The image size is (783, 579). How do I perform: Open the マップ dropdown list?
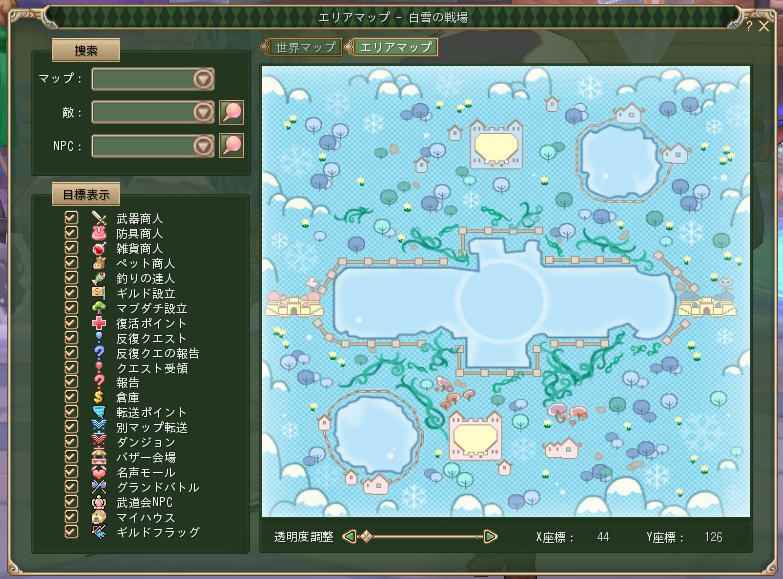point(203,79)
